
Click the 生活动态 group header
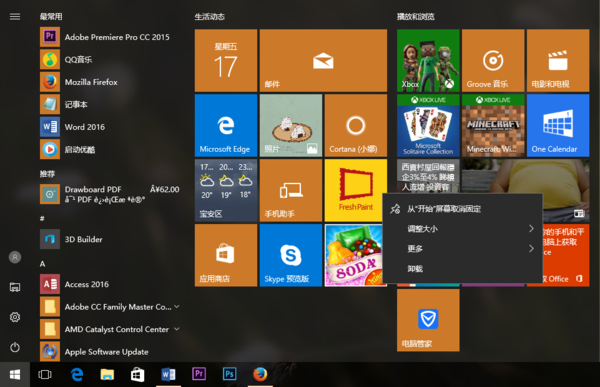click(x=210, y=17)
